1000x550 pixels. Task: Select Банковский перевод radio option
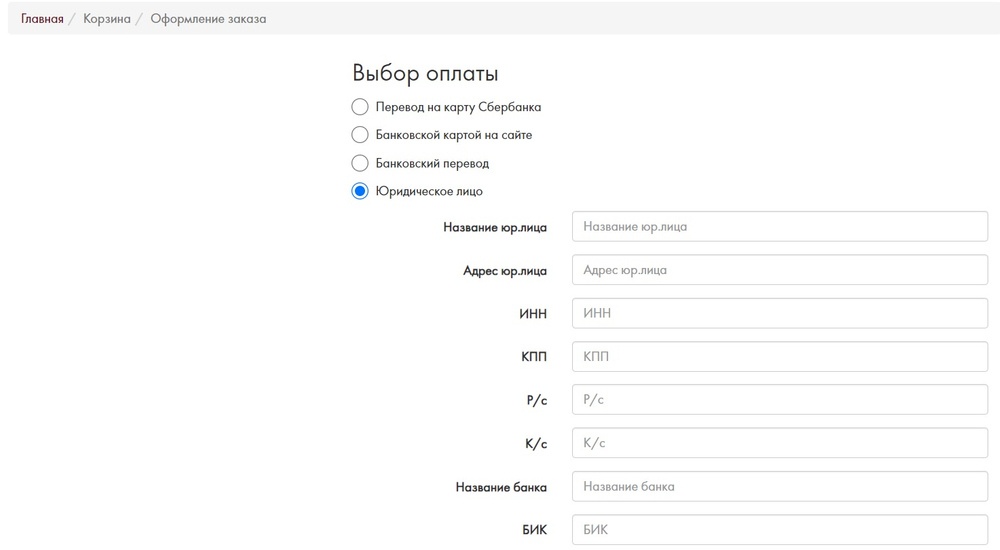[360, 163]
